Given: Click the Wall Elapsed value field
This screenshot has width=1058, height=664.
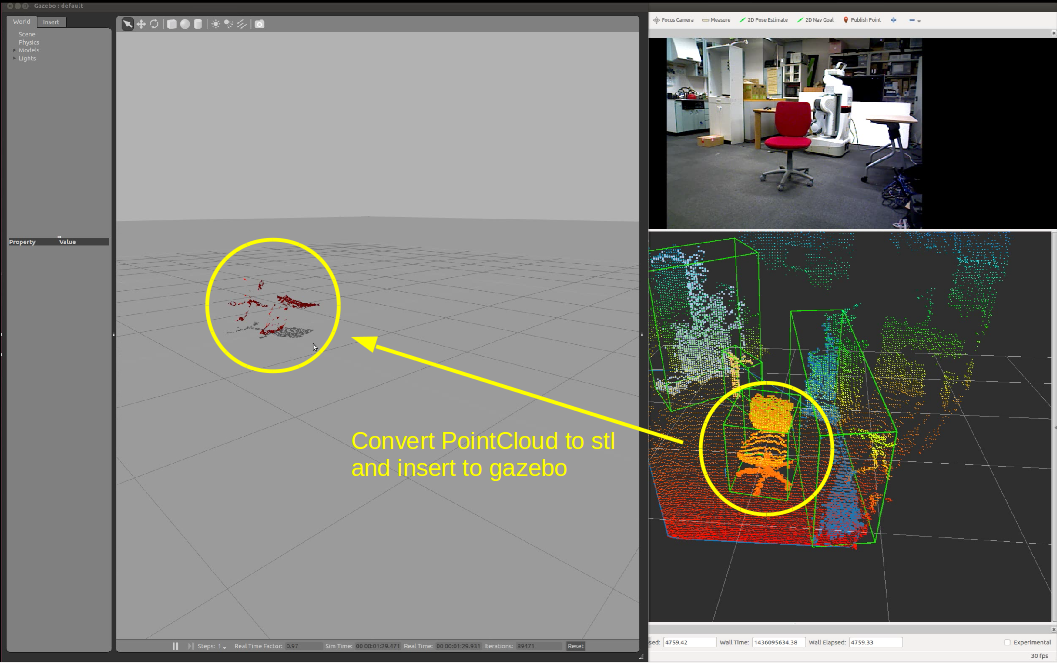Looking at the screenshot, I should pos(875,642).
